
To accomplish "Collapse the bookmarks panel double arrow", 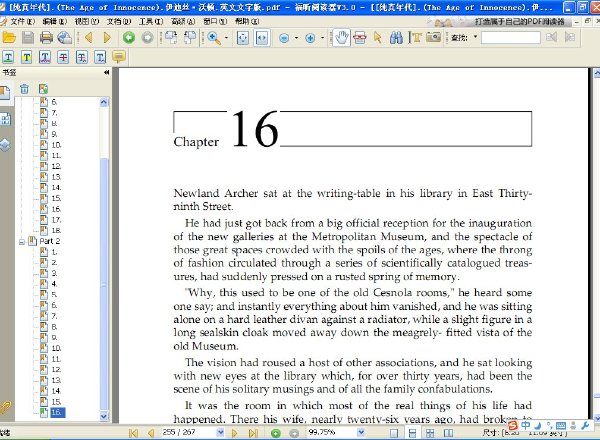I will pos(106,72).
